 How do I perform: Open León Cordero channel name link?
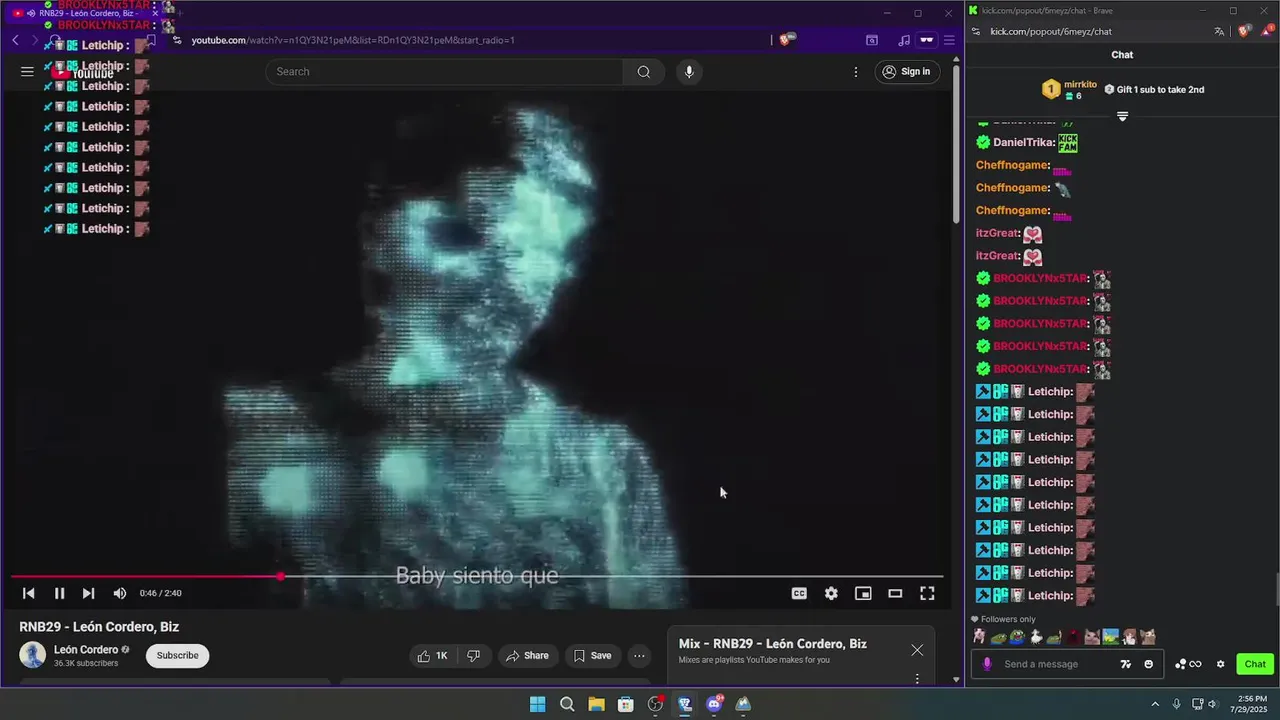86,649
